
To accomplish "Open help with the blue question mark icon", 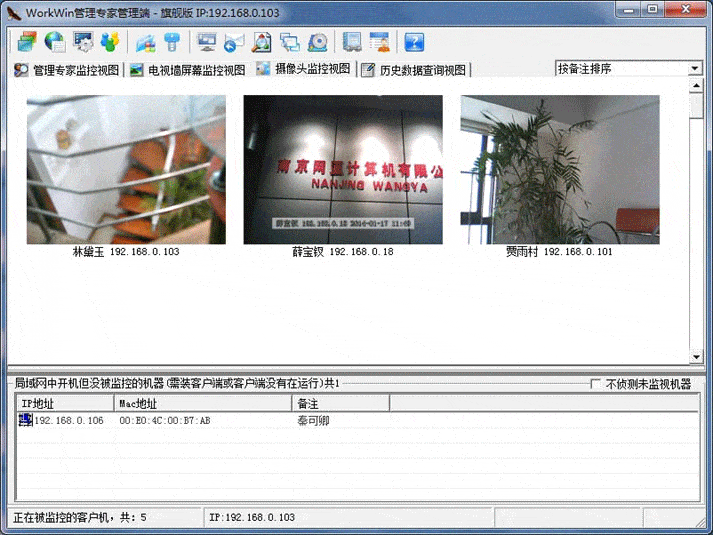I will click(414, 42).
